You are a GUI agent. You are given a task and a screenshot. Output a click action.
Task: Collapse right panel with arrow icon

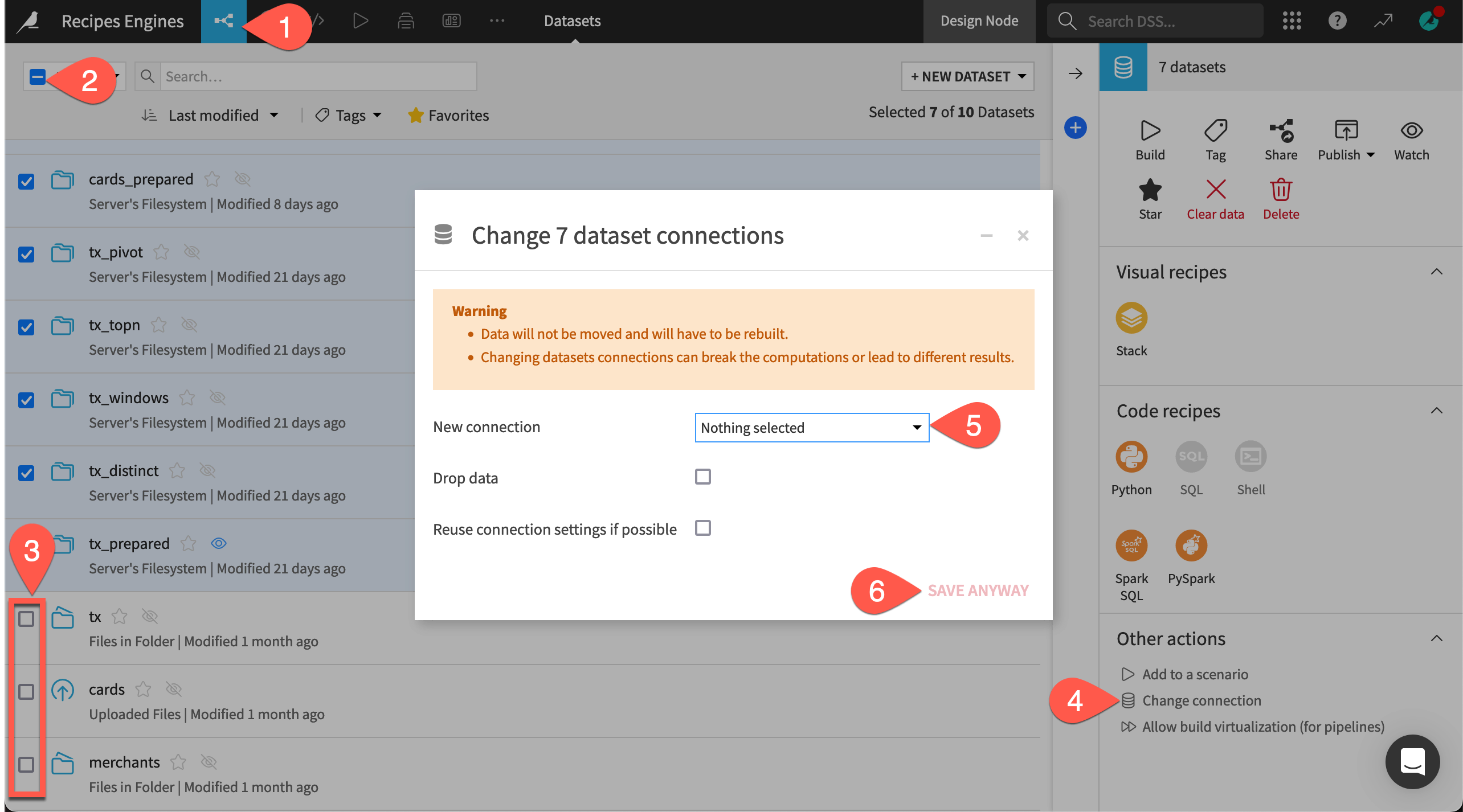click(1075, 73)
